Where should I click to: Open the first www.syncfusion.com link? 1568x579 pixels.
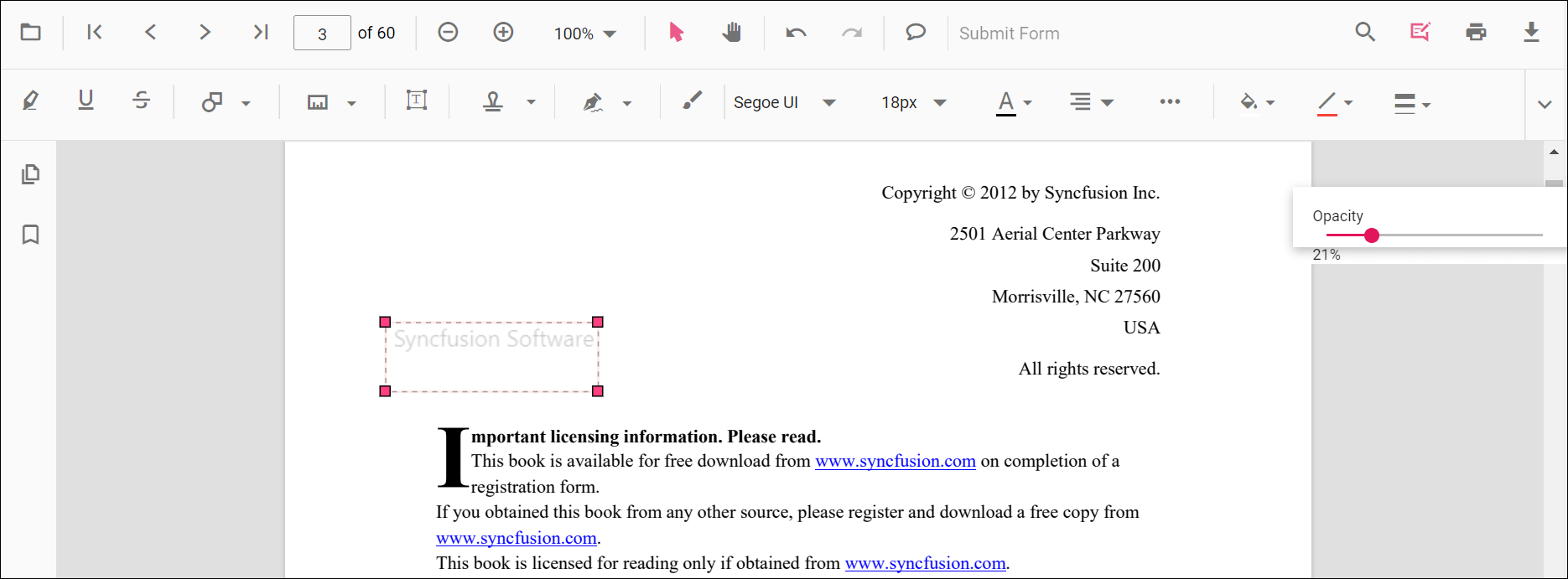click(x=895, y=461)
